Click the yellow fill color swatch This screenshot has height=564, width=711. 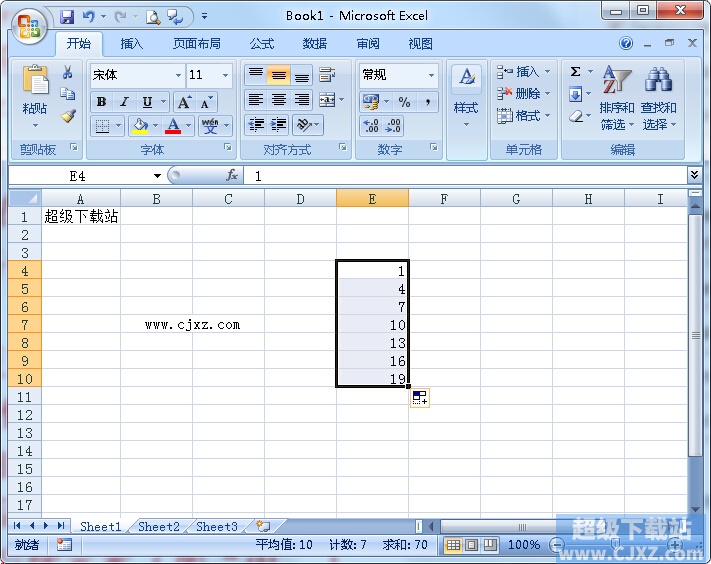tap(139, 126)
